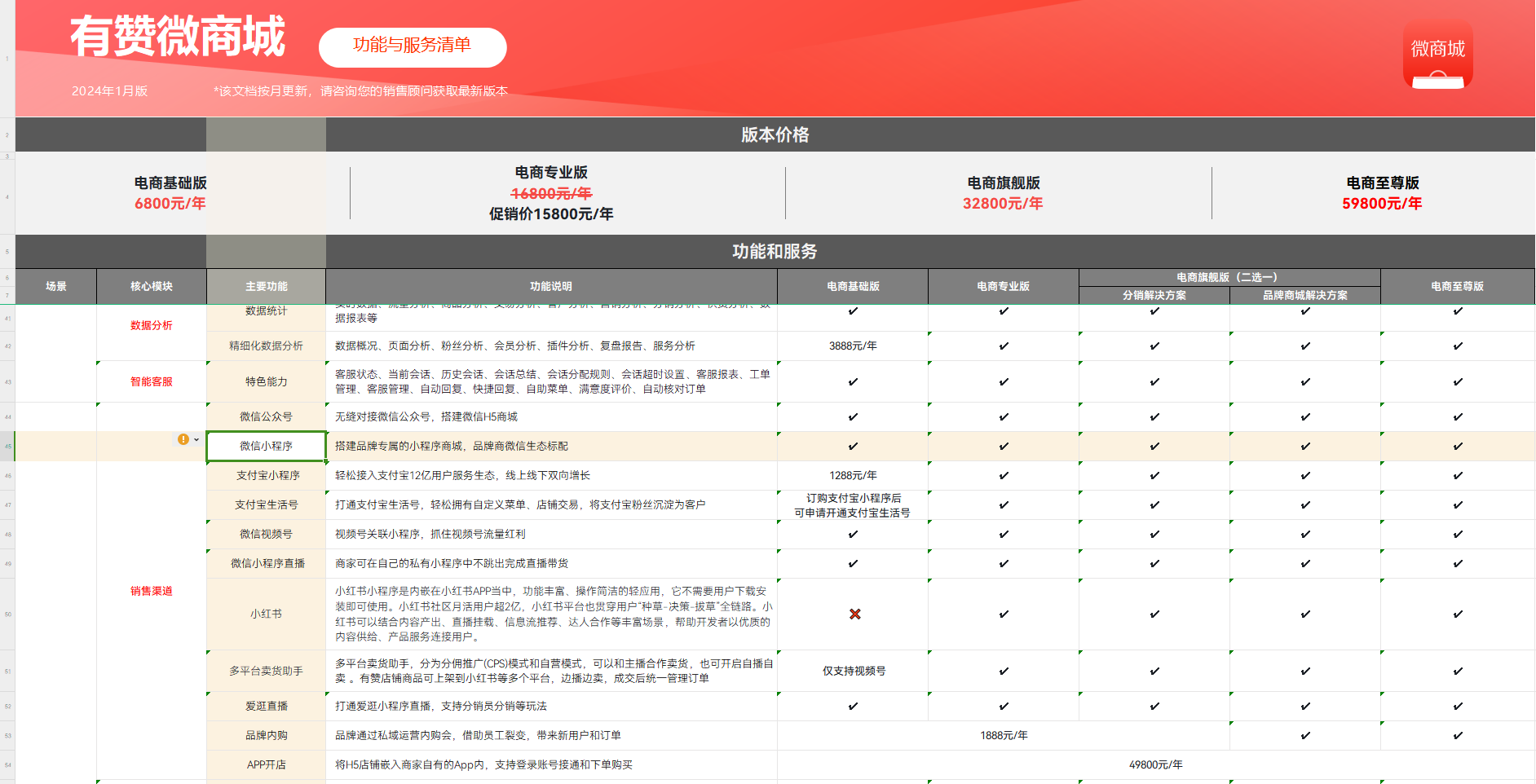
Task: Click the red X in 小红书 row
Action: coord(854,614)
